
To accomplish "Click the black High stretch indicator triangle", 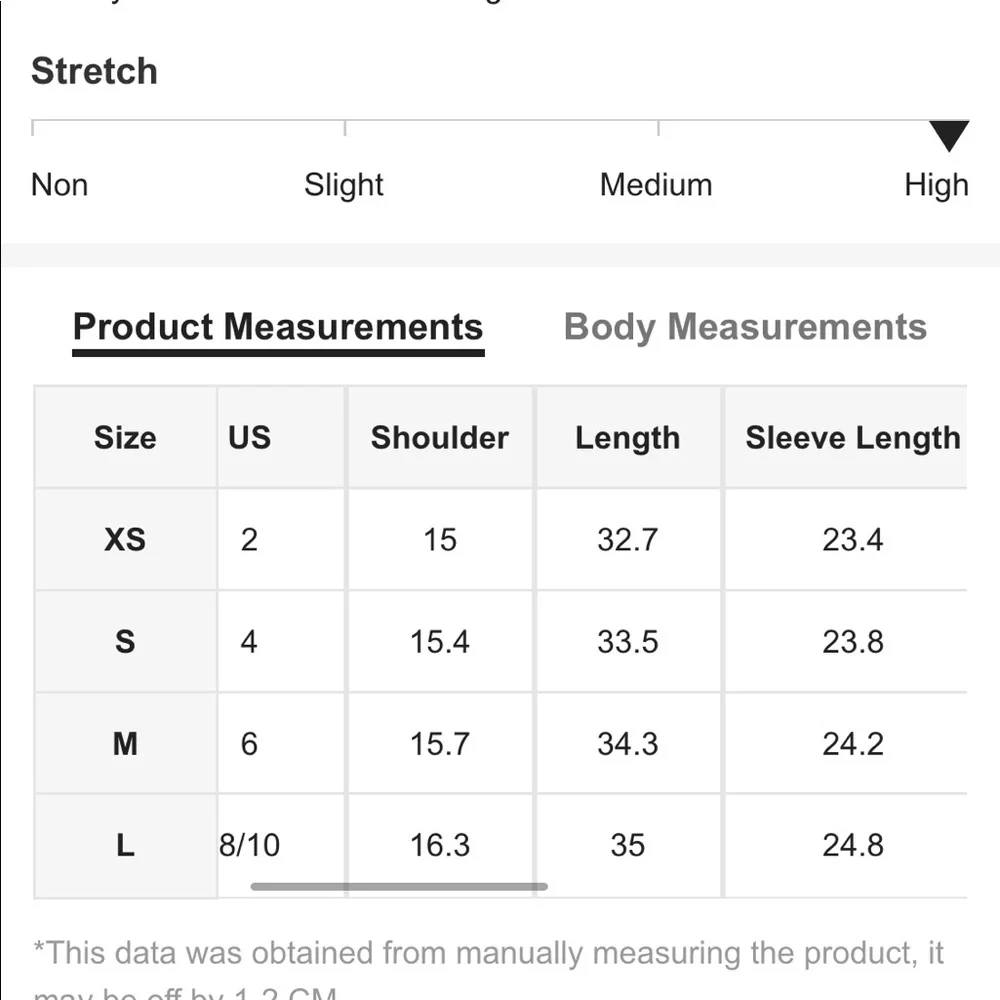I will [x=949, y=136].
